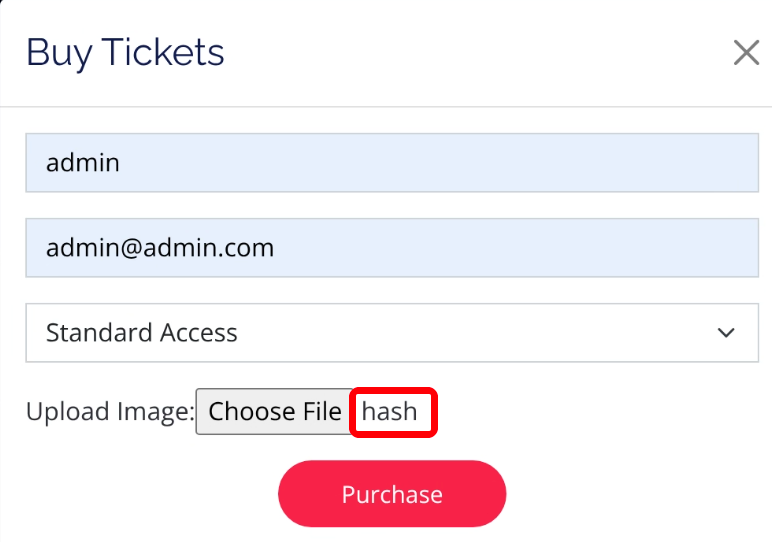The height and width of the screenshot is (542, 772).
Task: Click the selected file name hash
Action: pyautogui.click(x=390, y=412)
